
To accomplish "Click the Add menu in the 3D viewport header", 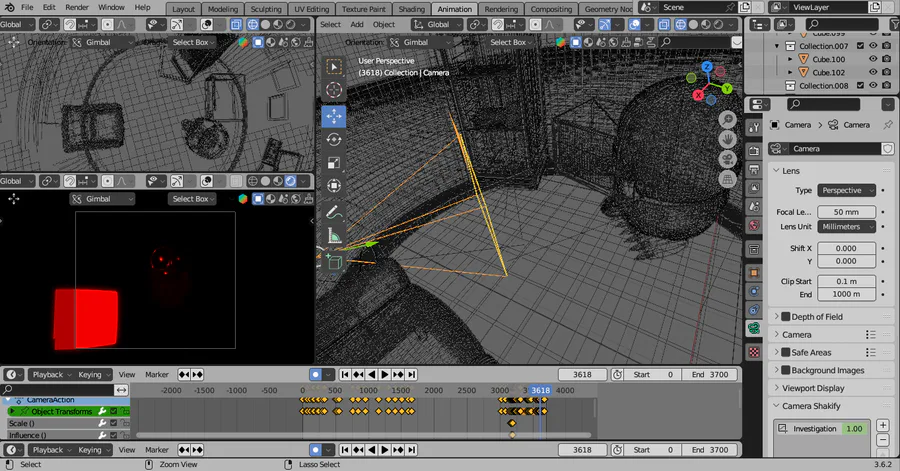I will tap(357, 24).
